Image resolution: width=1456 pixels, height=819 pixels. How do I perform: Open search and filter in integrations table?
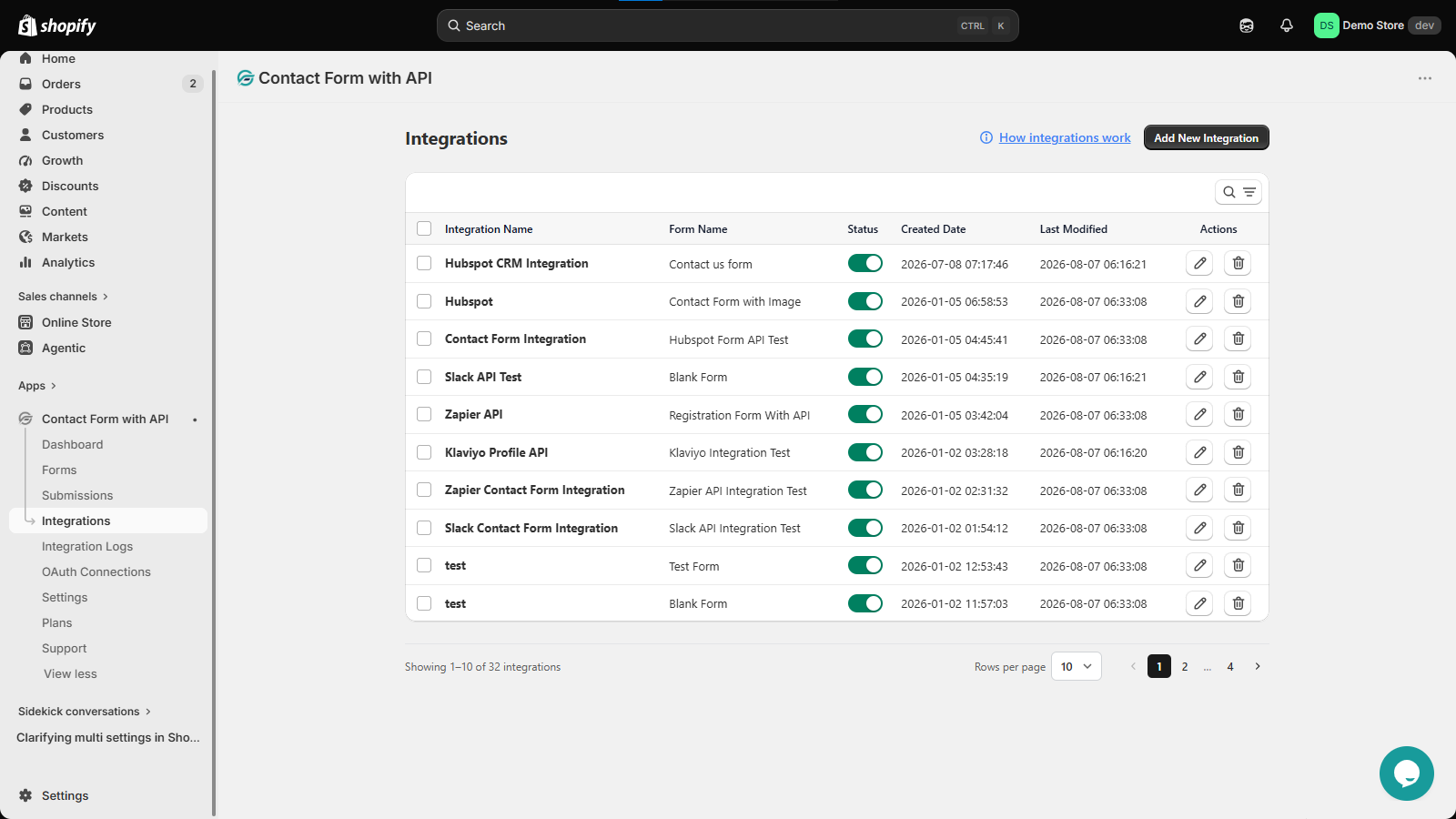click(1239, 192)
